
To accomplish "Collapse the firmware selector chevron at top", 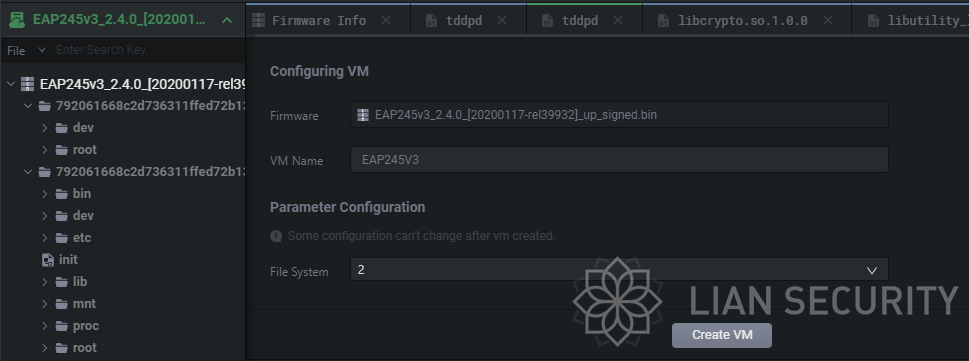I will (x=227, y=20).
